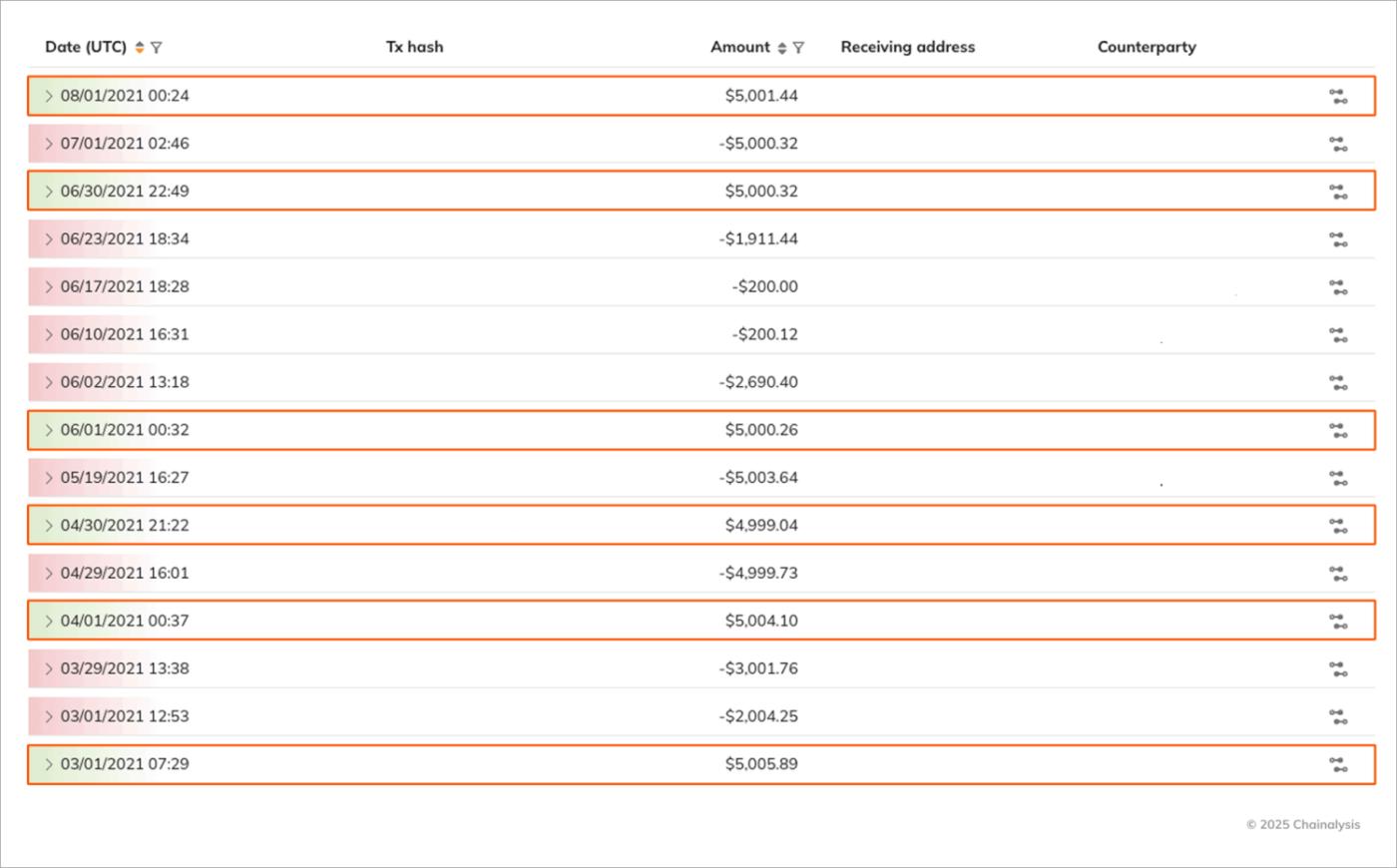Open the Amount column filter icon
This screenshot has width=1397, height=868.
click(798, 48)
